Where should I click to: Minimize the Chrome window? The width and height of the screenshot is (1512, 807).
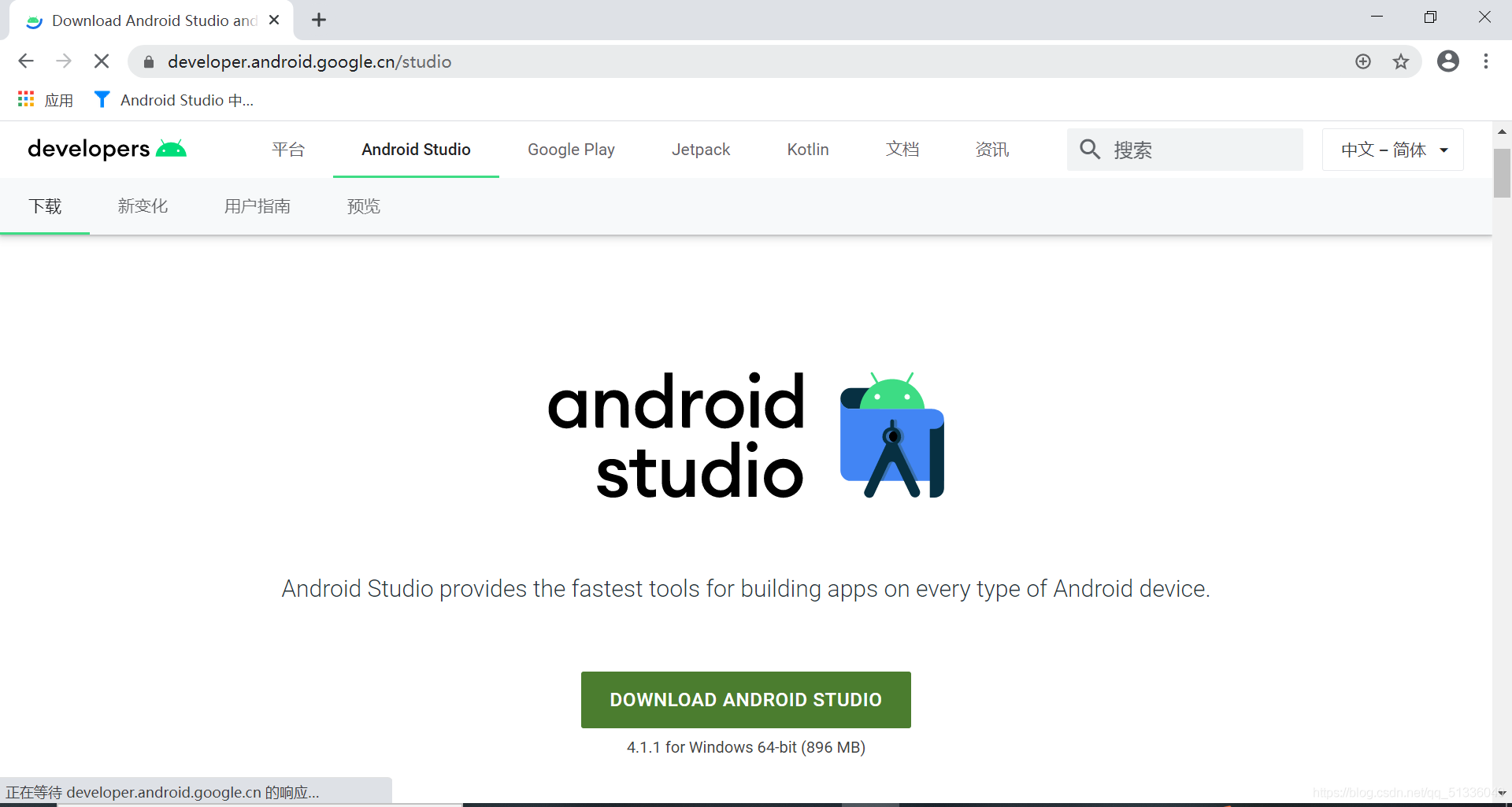click(1377, 17)
